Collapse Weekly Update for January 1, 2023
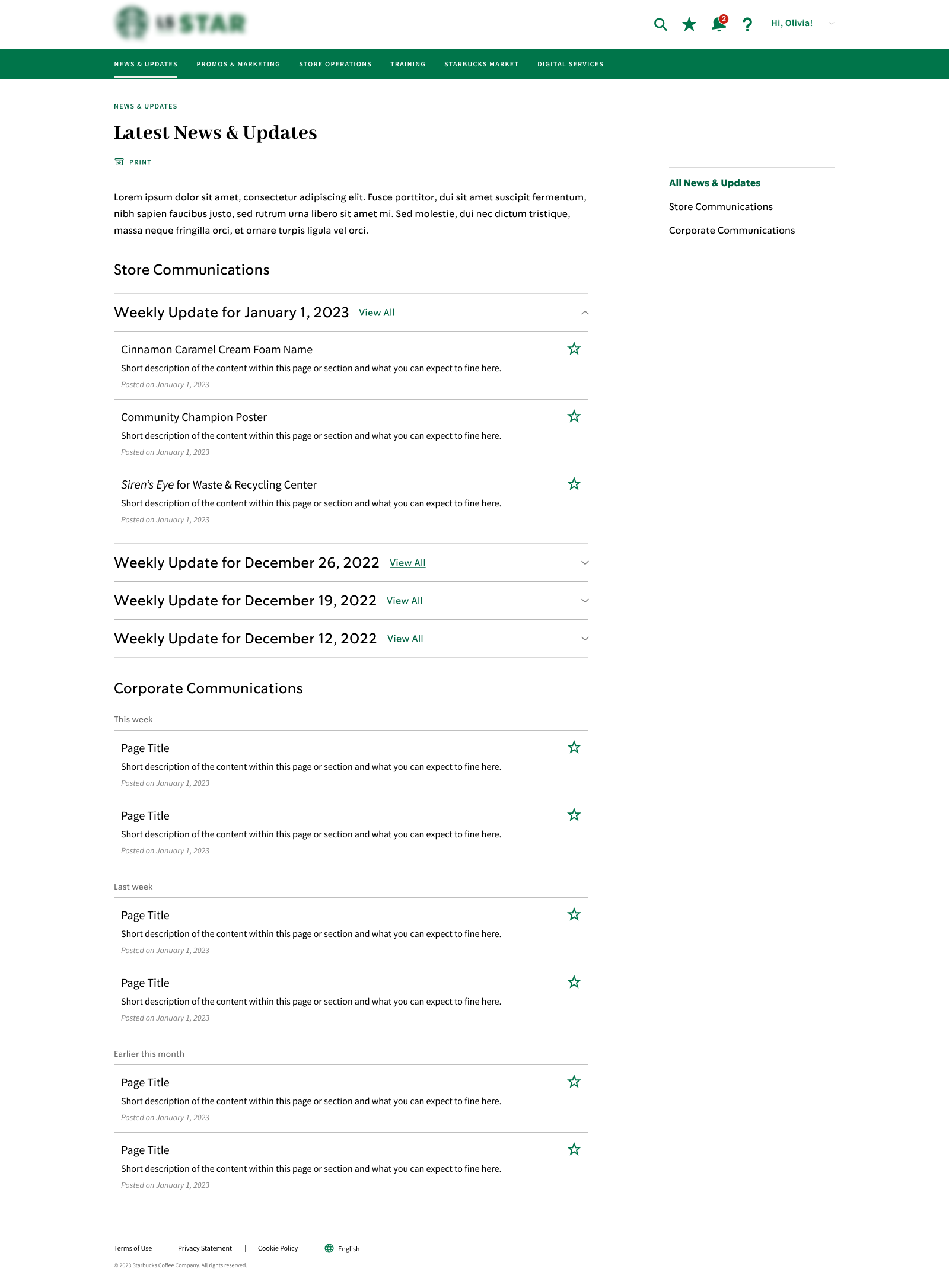Image resolution: width=949 pixels, height=1288 pixels. coord(585,313)
